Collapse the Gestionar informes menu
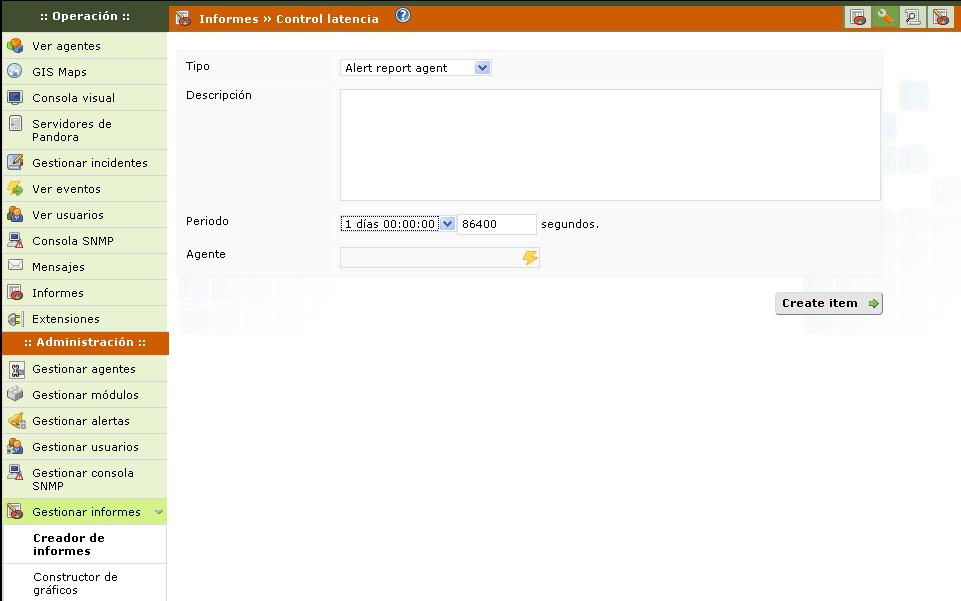 click(x=158, y=512)
